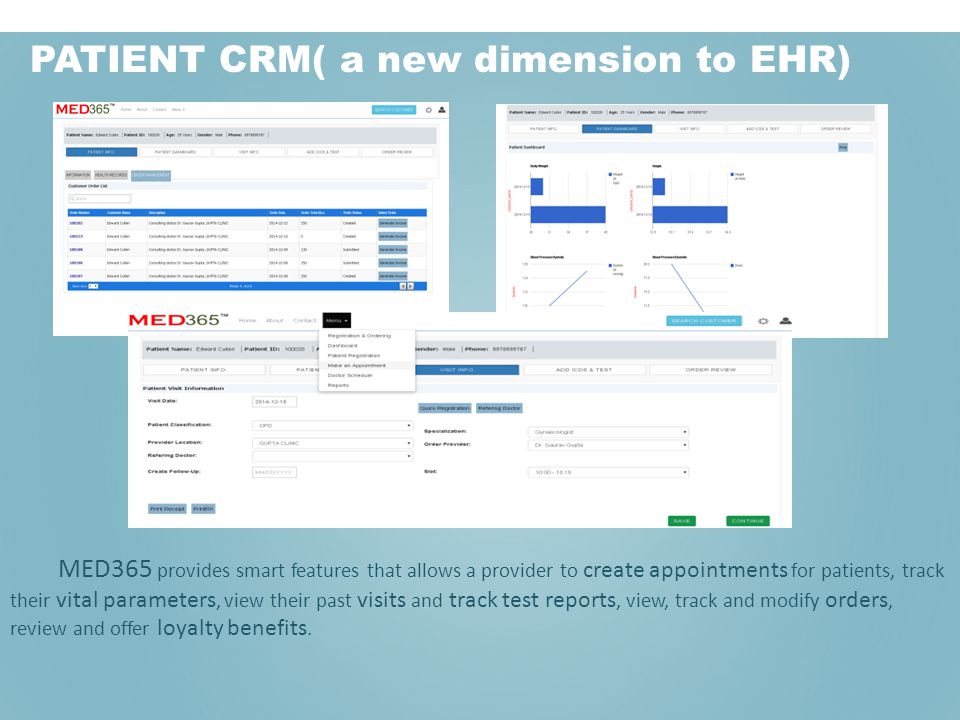
Task: Click the Contact link in the visit info navbar
Action: pyautogui.click(x=304, y=320)
